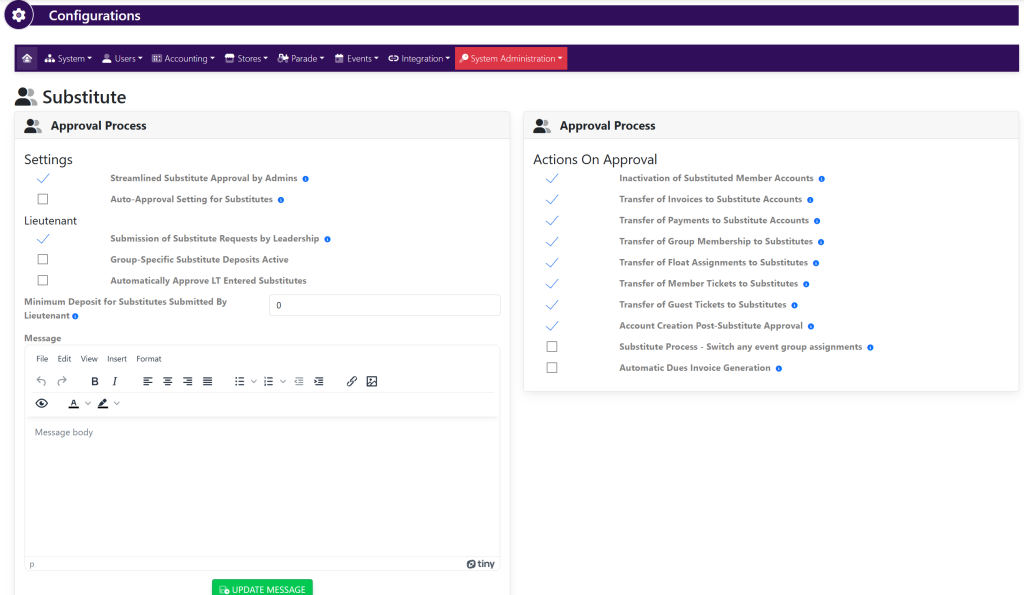Open the Format menu in the editor

(x=148, y=358)
